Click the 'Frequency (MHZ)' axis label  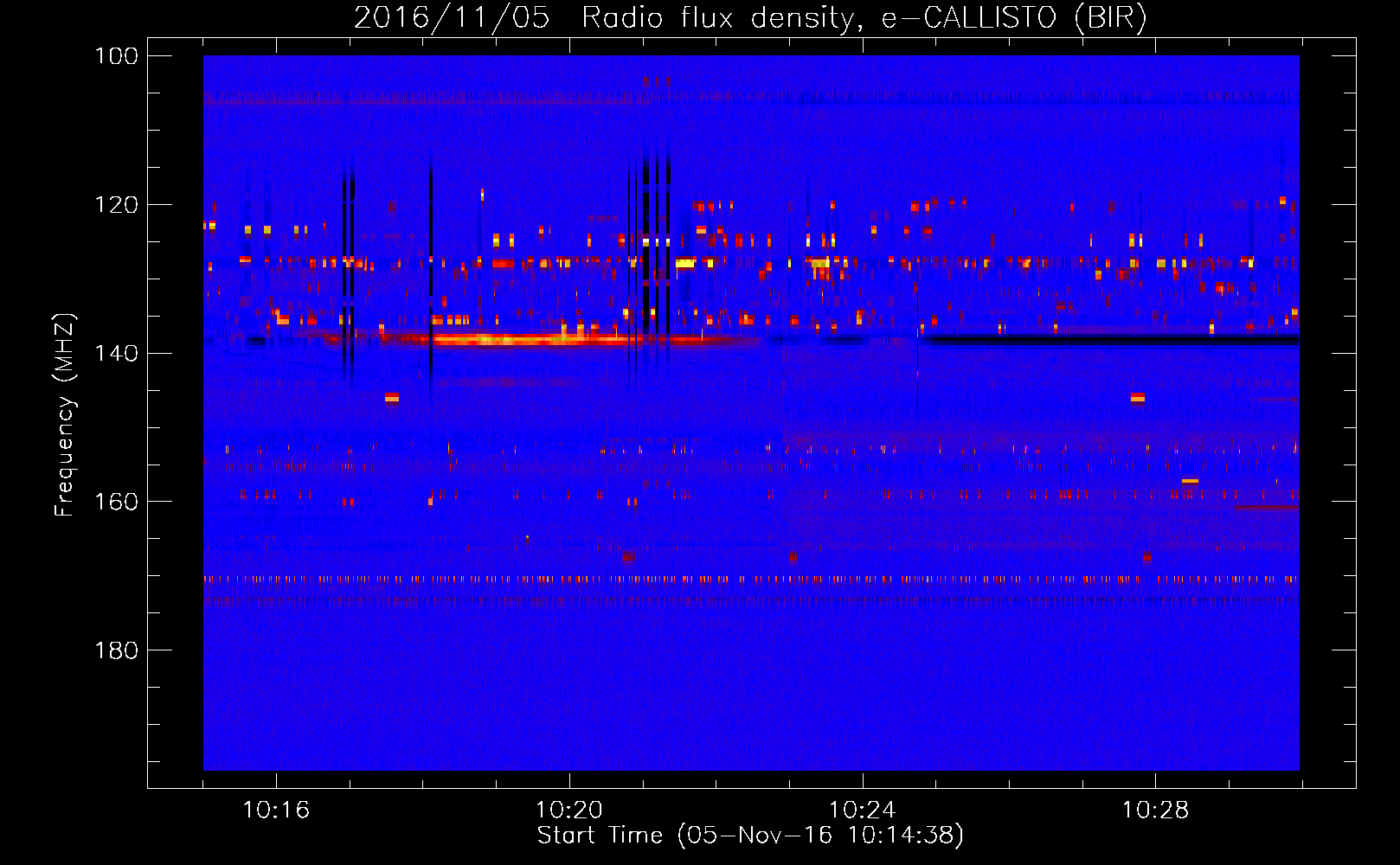pyautogui.click(x=65, y=414)
